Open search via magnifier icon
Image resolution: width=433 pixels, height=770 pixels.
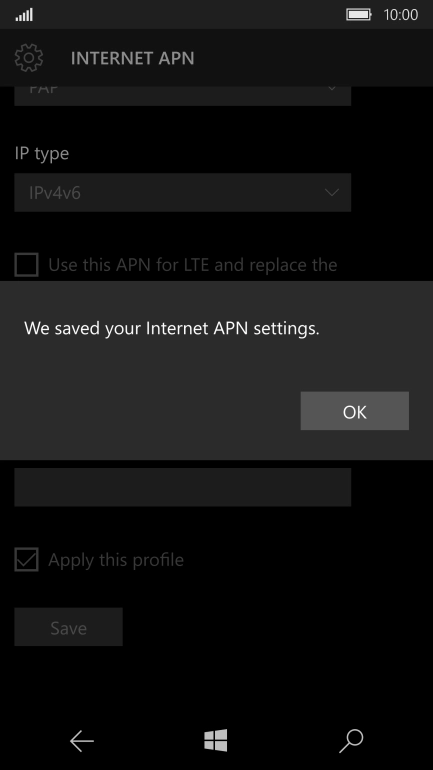[x=351, y=741]
